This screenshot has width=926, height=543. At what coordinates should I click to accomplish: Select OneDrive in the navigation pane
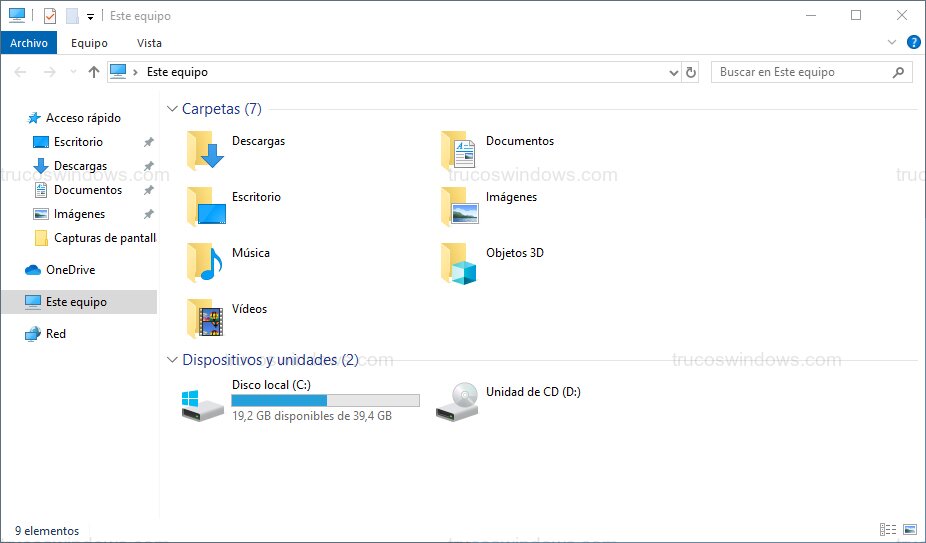(x=70, y=270)
